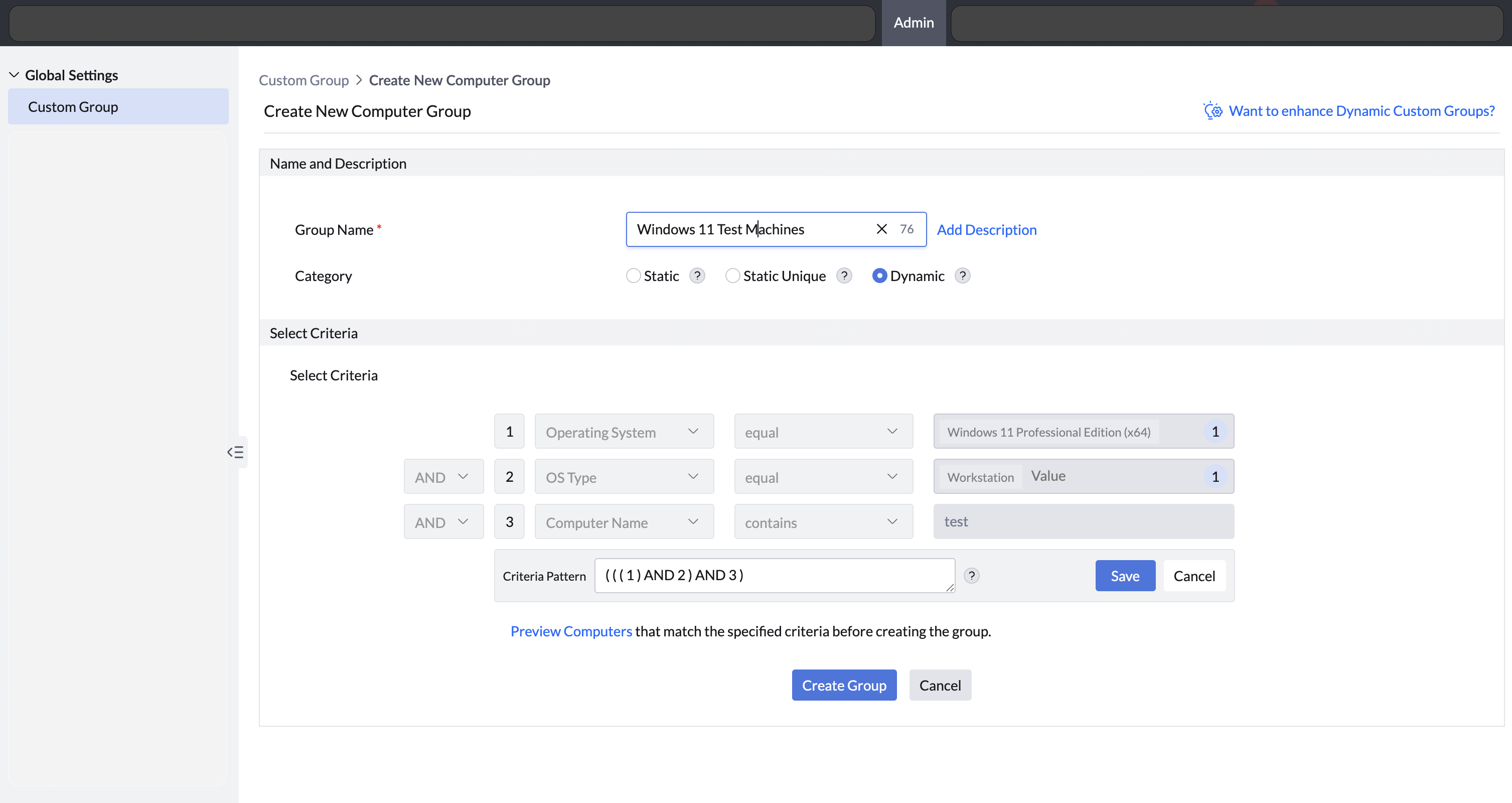Choose the Dynamic category option
This screenshot has height=803, width=1512.
pos(879,276)
